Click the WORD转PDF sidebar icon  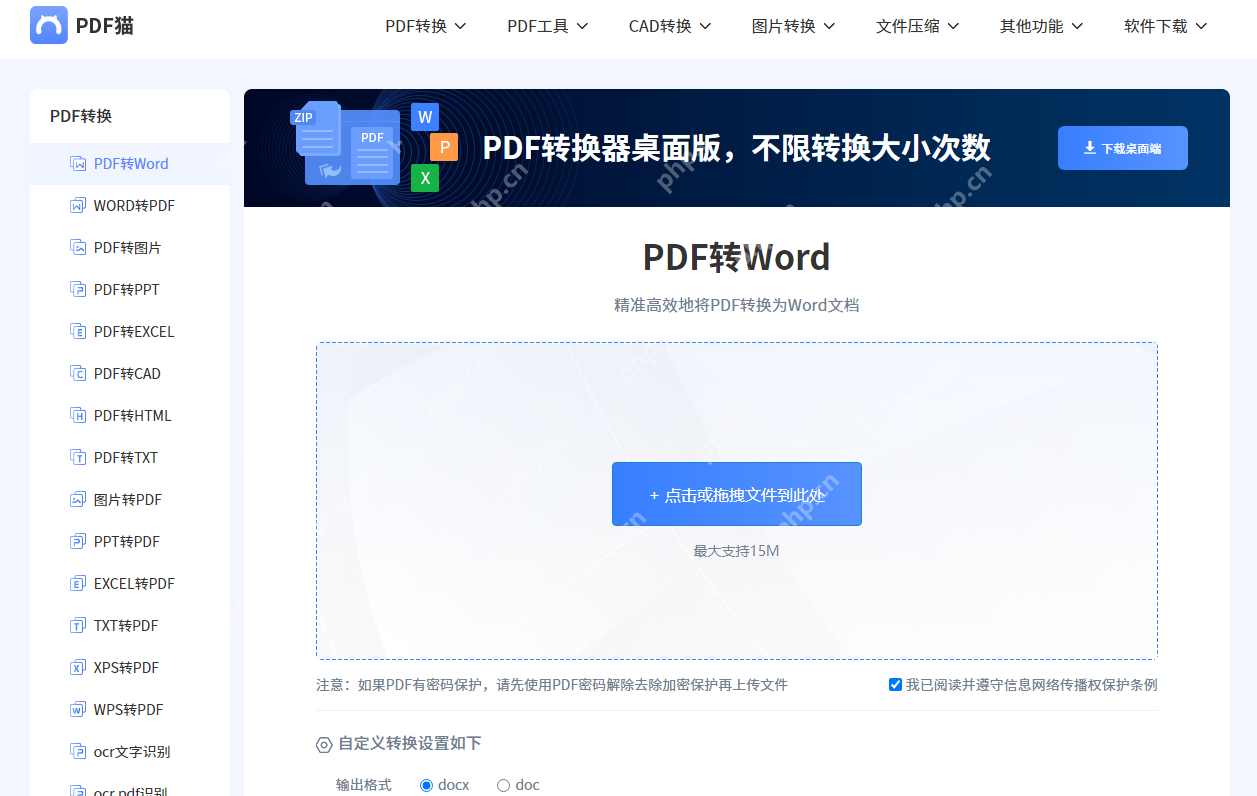tap(77, 206)
